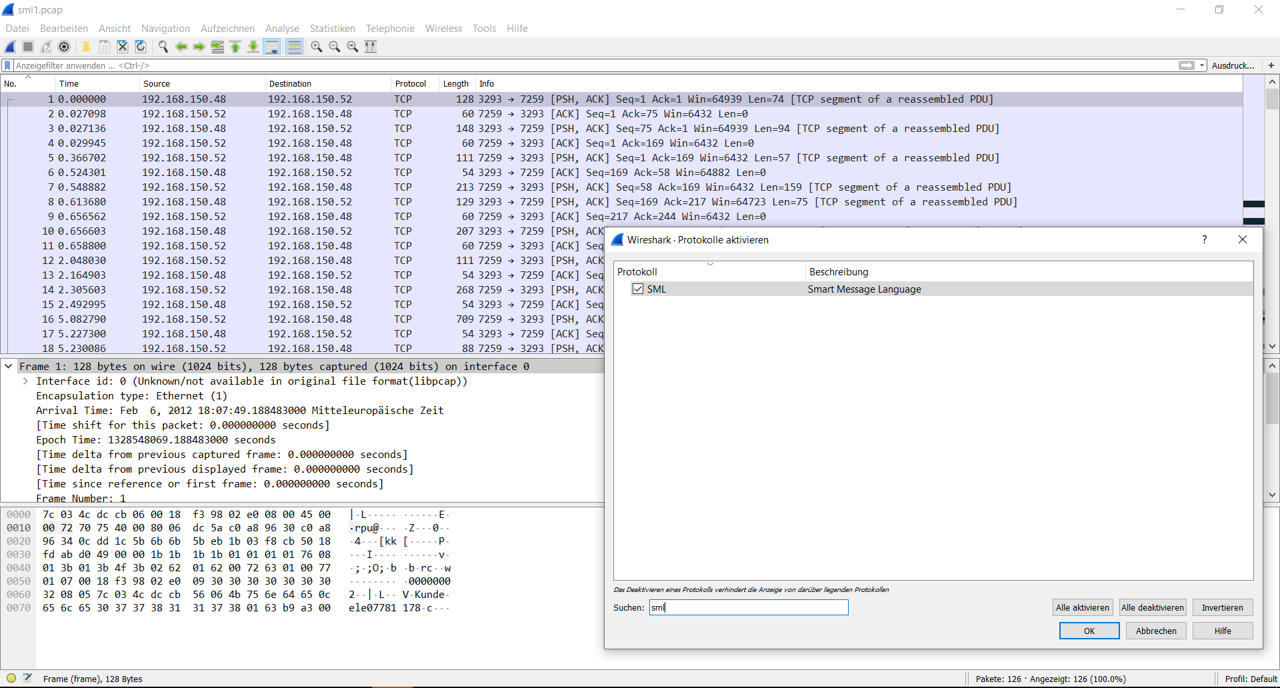The height and width of the screenshot is (688, 1280).
Task: Open the Statistiken menu
Action: click(332, 28)
